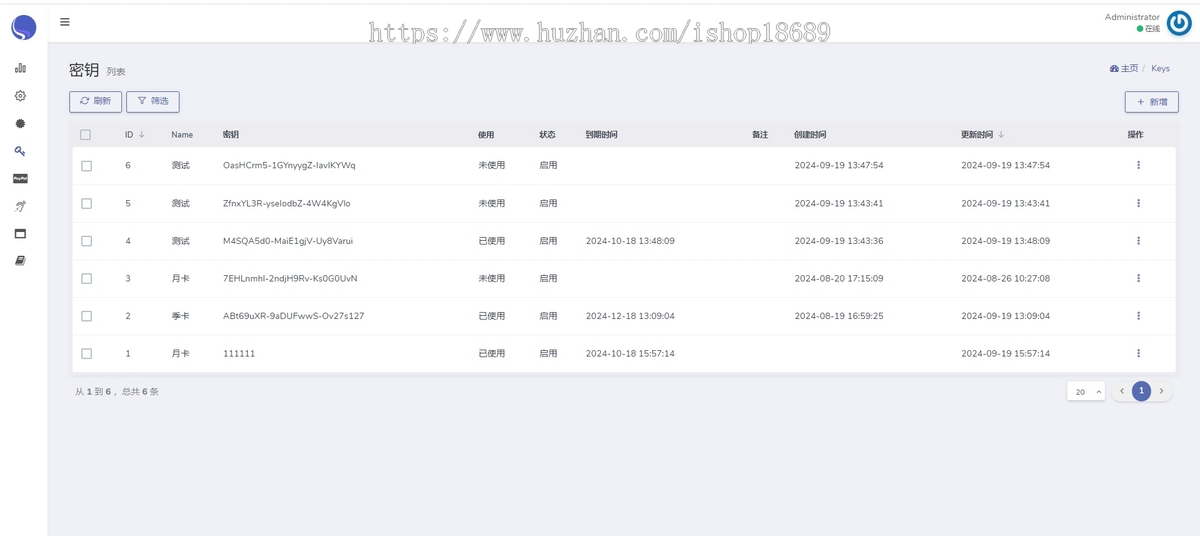Tick the checkbox for row ID 6
Image resolution: width=1200 pixels, height=536 pixels.
tap(86, 166)
